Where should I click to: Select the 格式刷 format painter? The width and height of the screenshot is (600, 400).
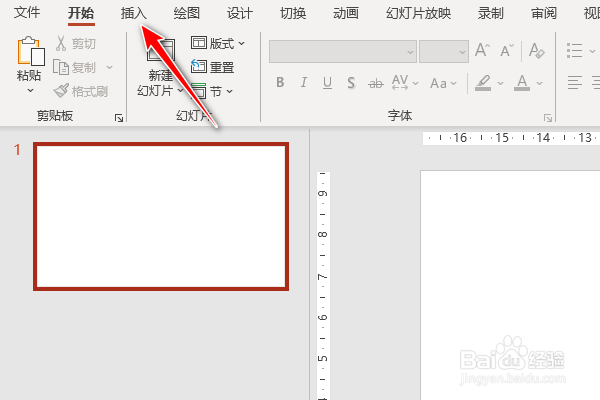coord(81,91)
